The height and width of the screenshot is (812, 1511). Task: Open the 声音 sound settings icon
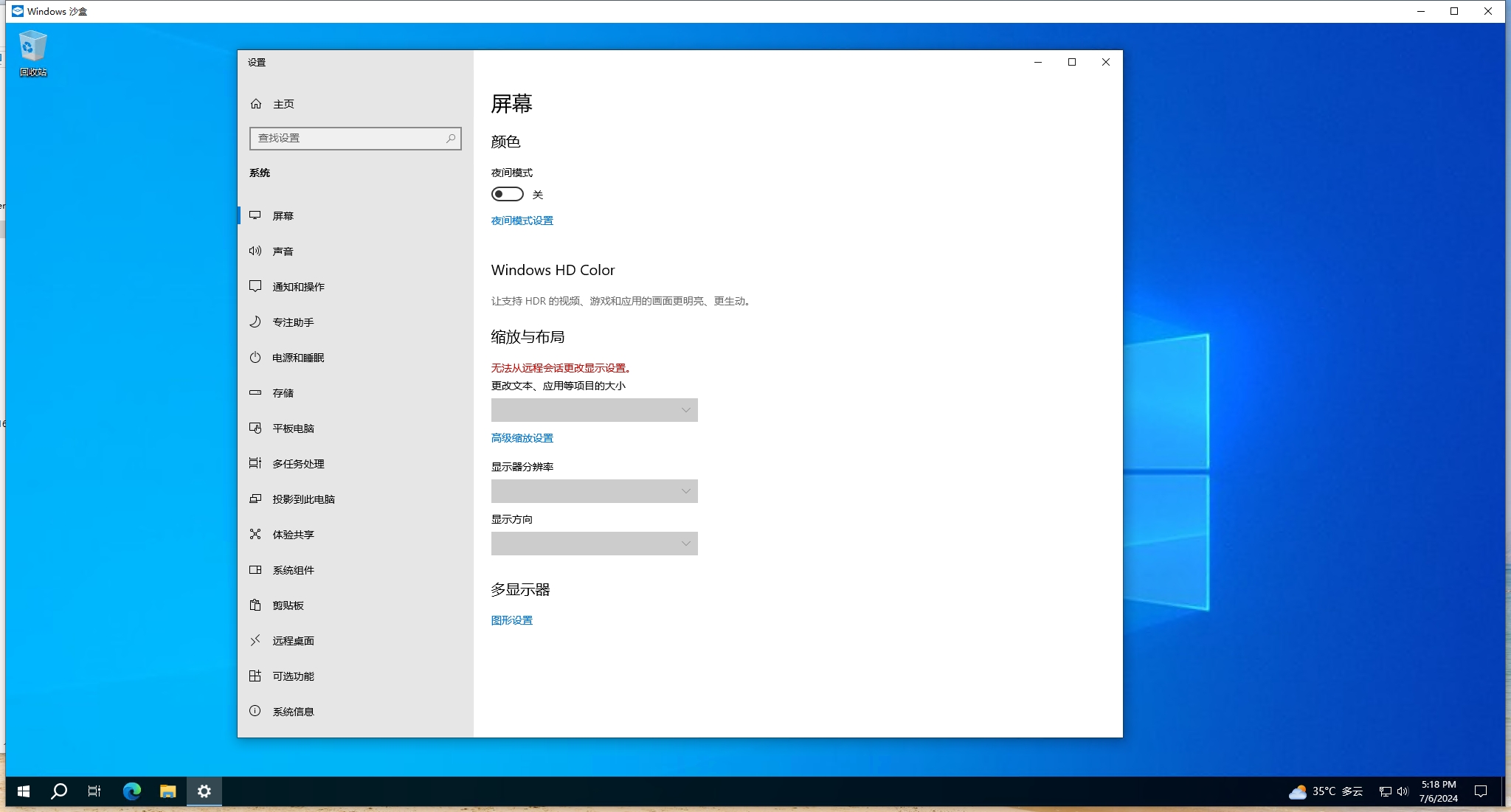[255, 251]
